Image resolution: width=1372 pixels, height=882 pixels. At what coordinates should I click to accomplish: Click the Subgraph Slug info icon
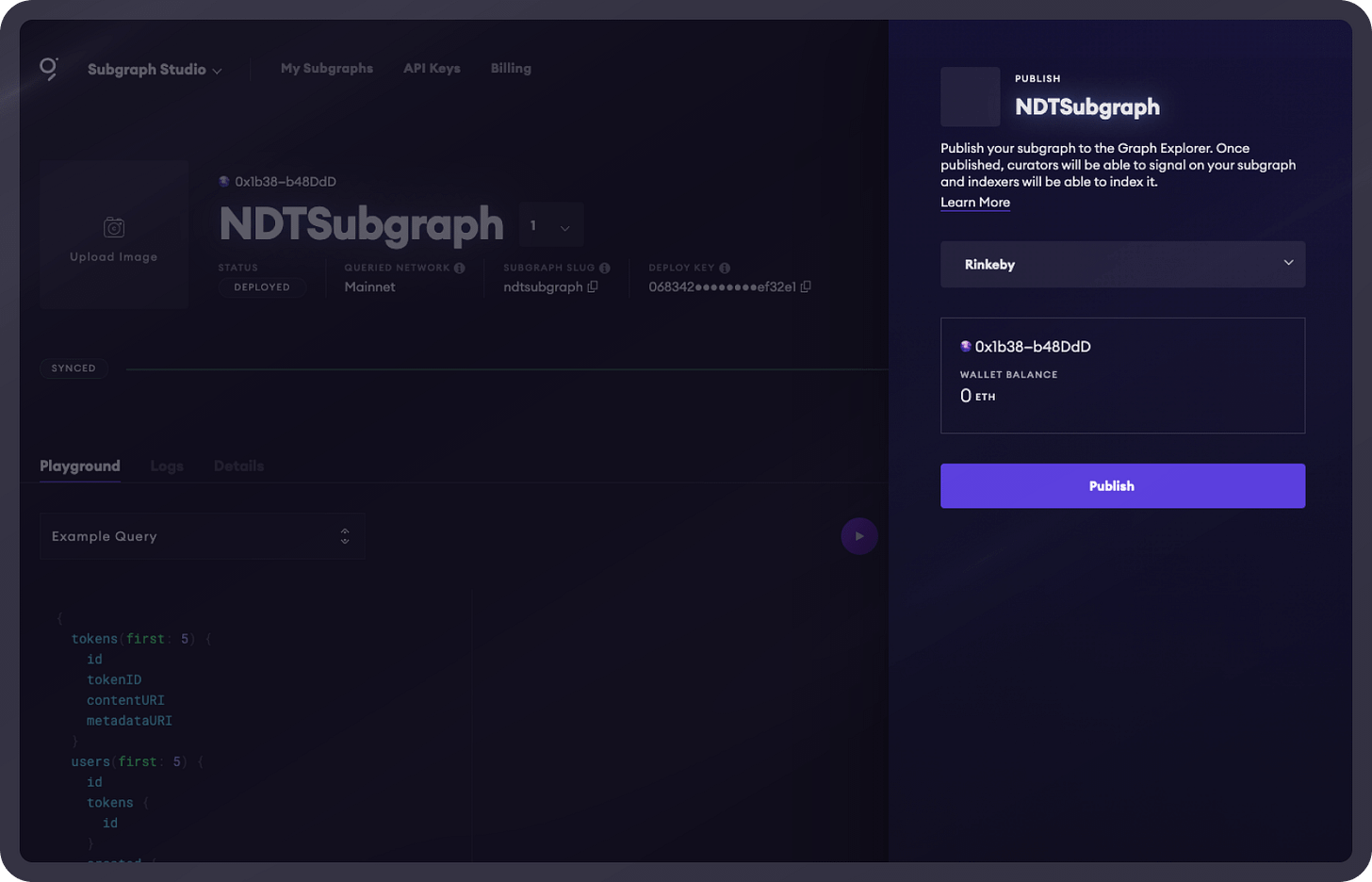coord(604,268)
